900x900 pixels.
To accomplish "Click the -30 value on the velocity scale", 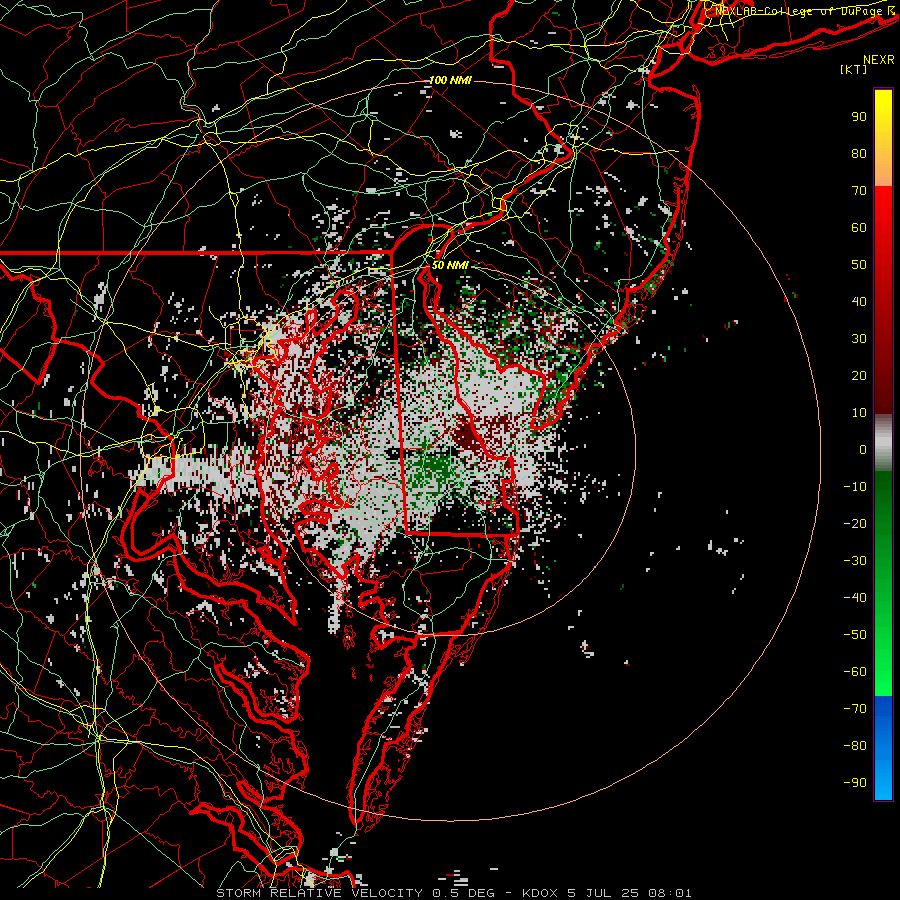I will [855, 561].
